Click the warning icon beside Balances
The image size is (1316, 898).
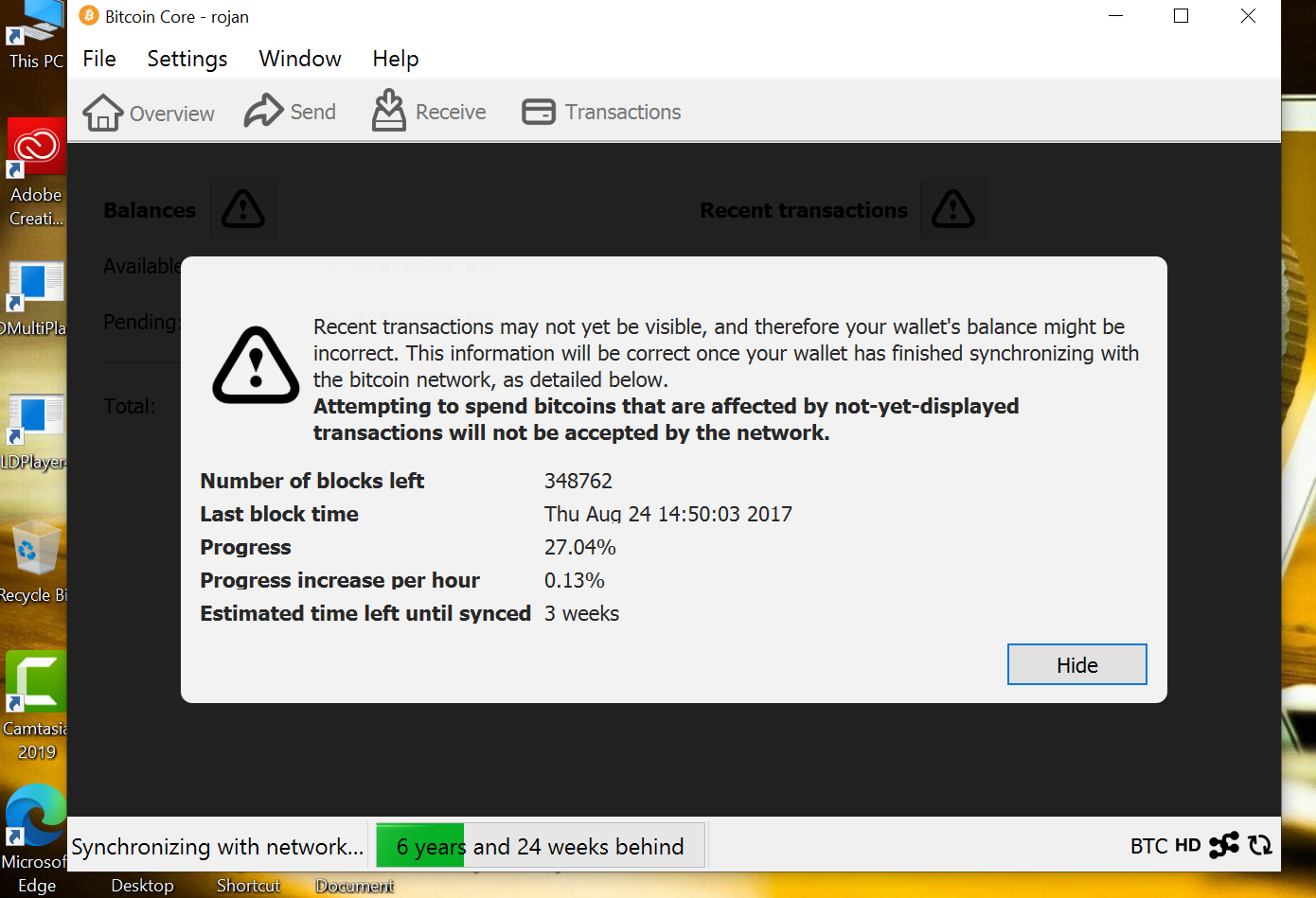tap(243, 209)
